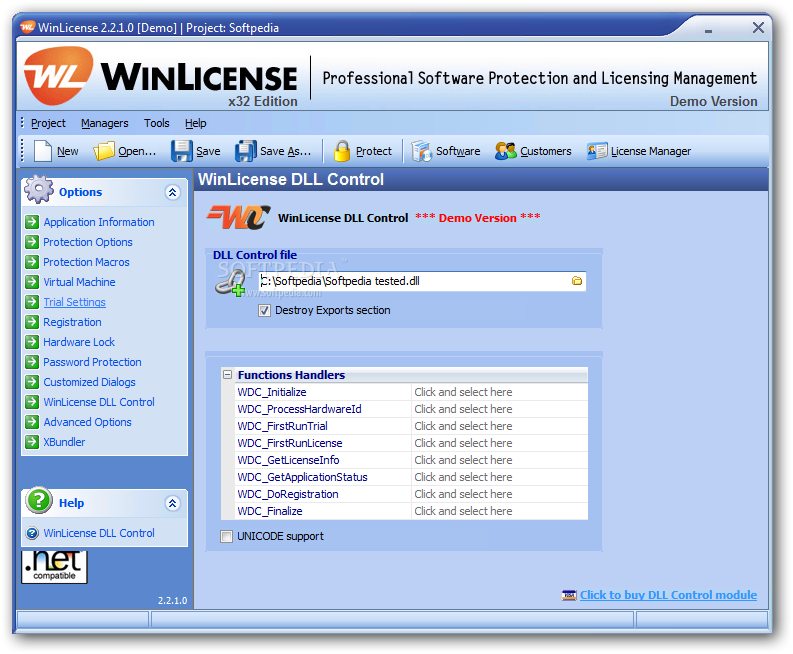Select handler value for WDC_GetApplicationStatus
The width and height of the screenshot is (793, 654).
tap(499, 477)
